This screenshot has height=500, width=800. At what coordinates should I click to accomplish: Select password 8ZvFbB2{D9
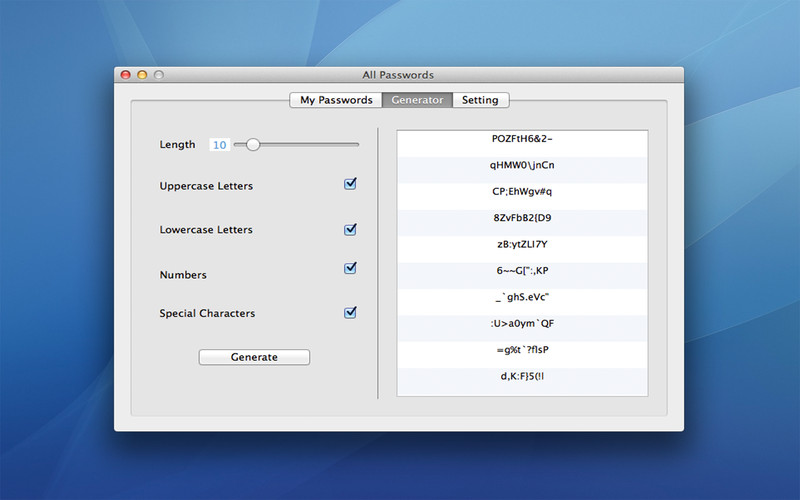[x=522, y=223]
